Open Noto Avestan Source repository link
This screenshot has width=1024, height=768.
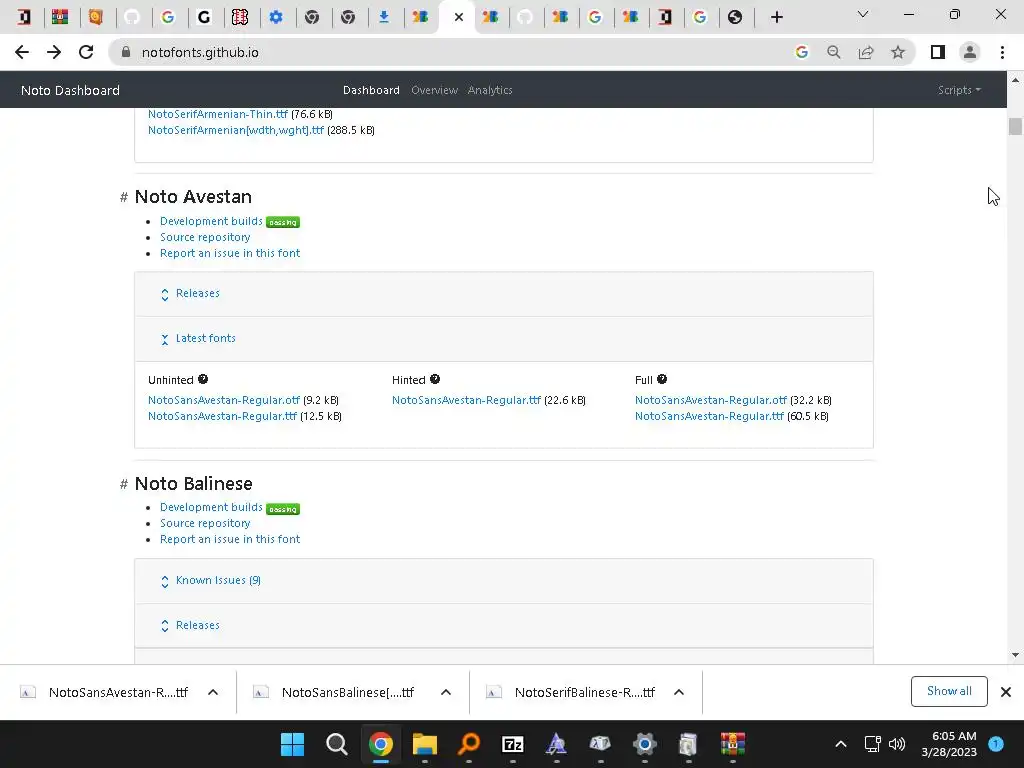coord(205,237)
